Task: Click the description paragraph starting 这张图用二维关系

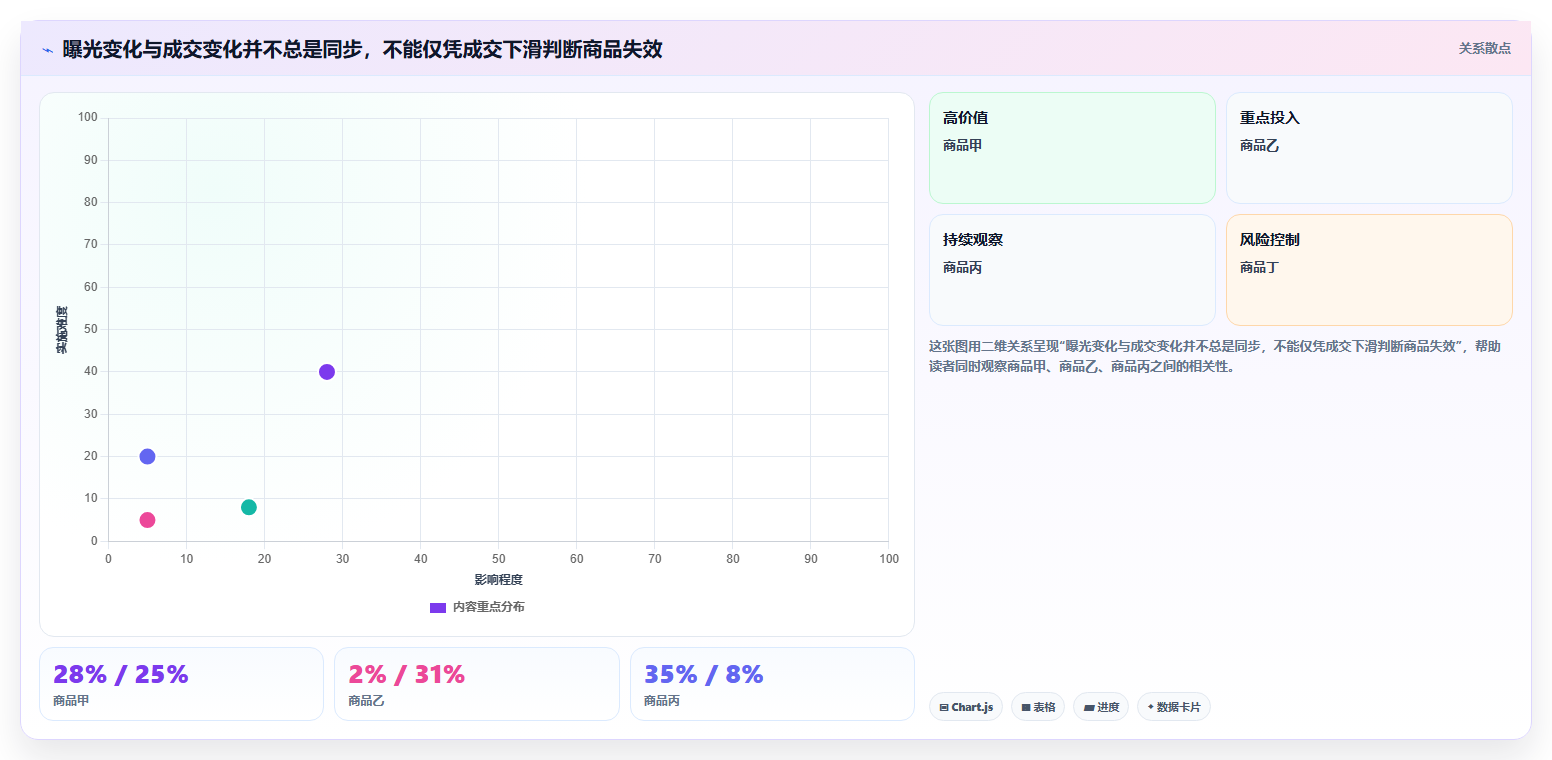Action: (x=1215, y=356)
